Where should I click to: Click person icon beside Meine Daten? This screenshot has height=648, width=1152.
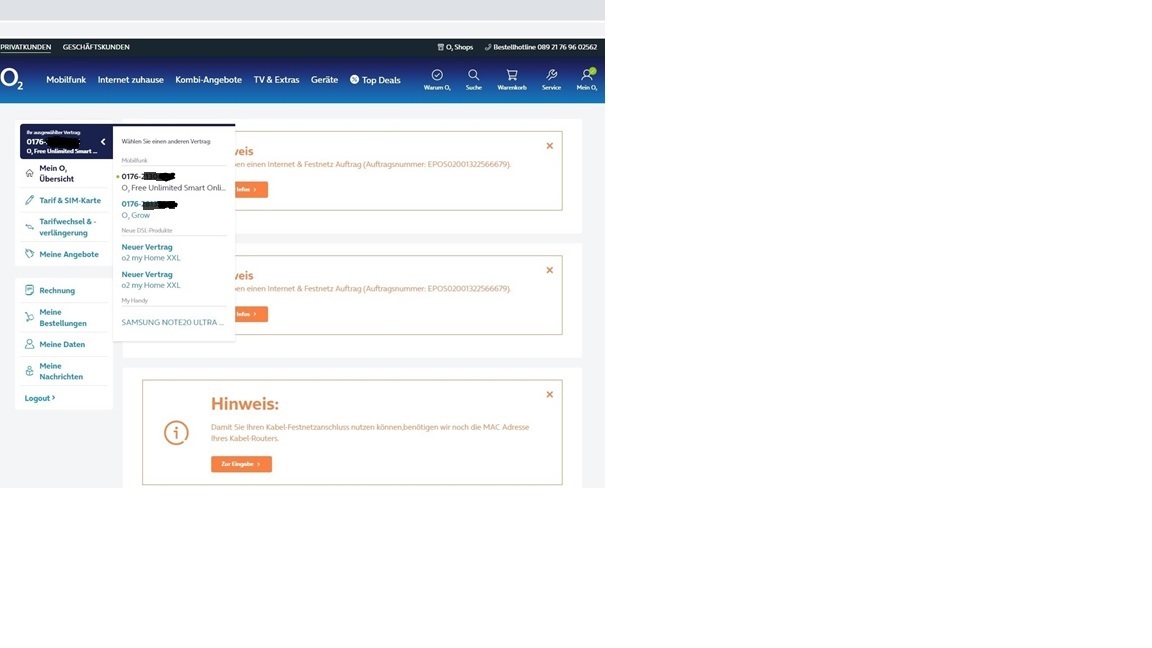[x=29, y=344]
